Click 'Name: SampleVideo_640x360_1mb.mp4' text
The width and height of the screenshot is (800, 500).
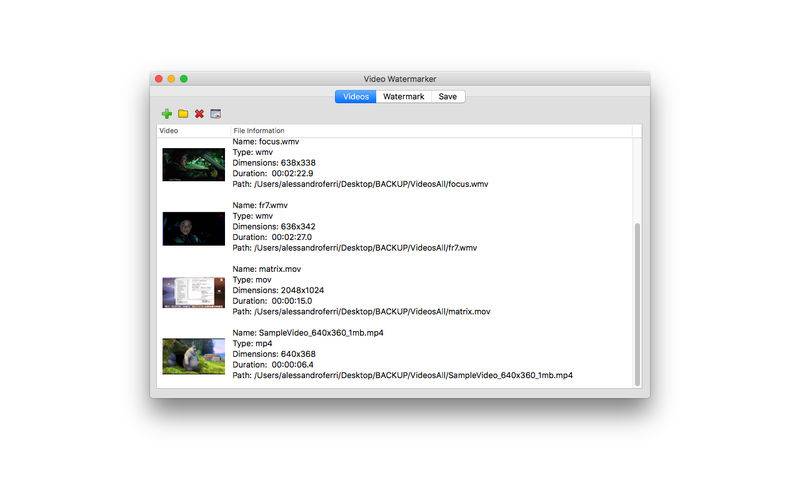point(308,333)
